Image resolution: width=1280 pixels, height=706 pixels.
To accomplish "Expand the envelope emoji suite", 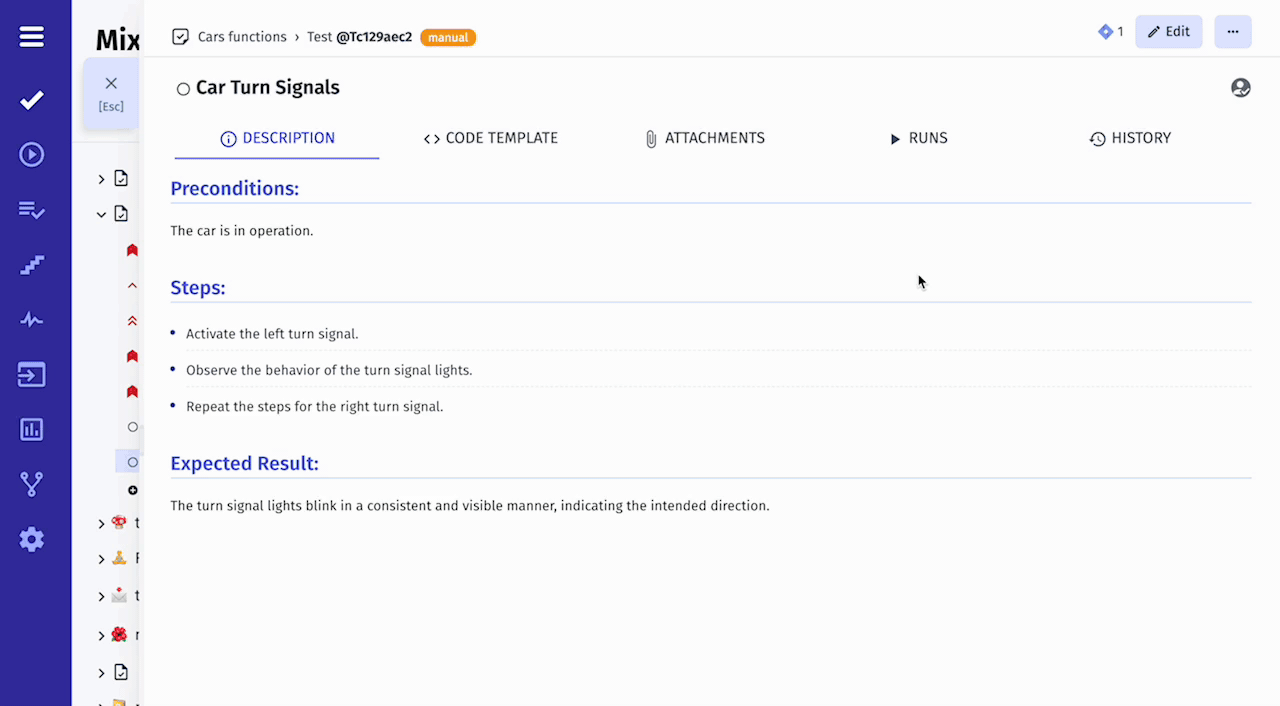I will [x=101, y=596].
